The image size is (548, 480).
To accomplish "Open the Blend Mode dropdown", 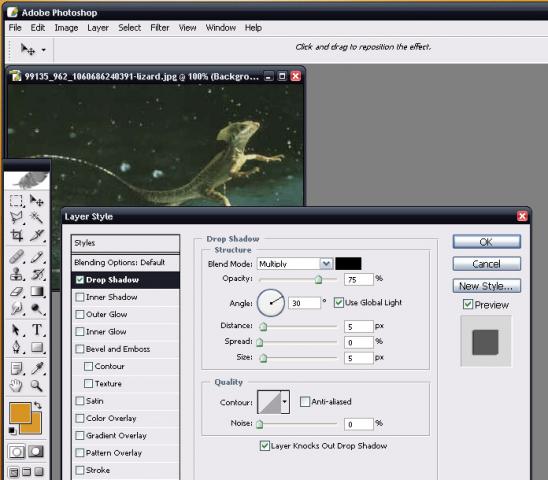I will (x=326, y=264).
